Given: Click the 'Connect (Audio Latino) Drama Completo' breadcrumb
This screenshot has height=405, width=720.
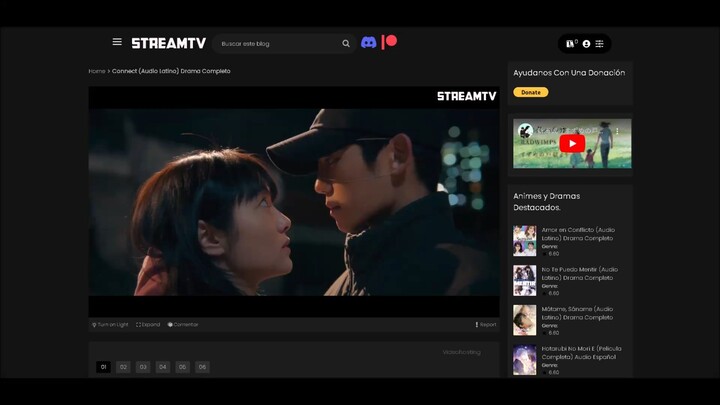Looking at the screenshot, I should coord(171,71).
